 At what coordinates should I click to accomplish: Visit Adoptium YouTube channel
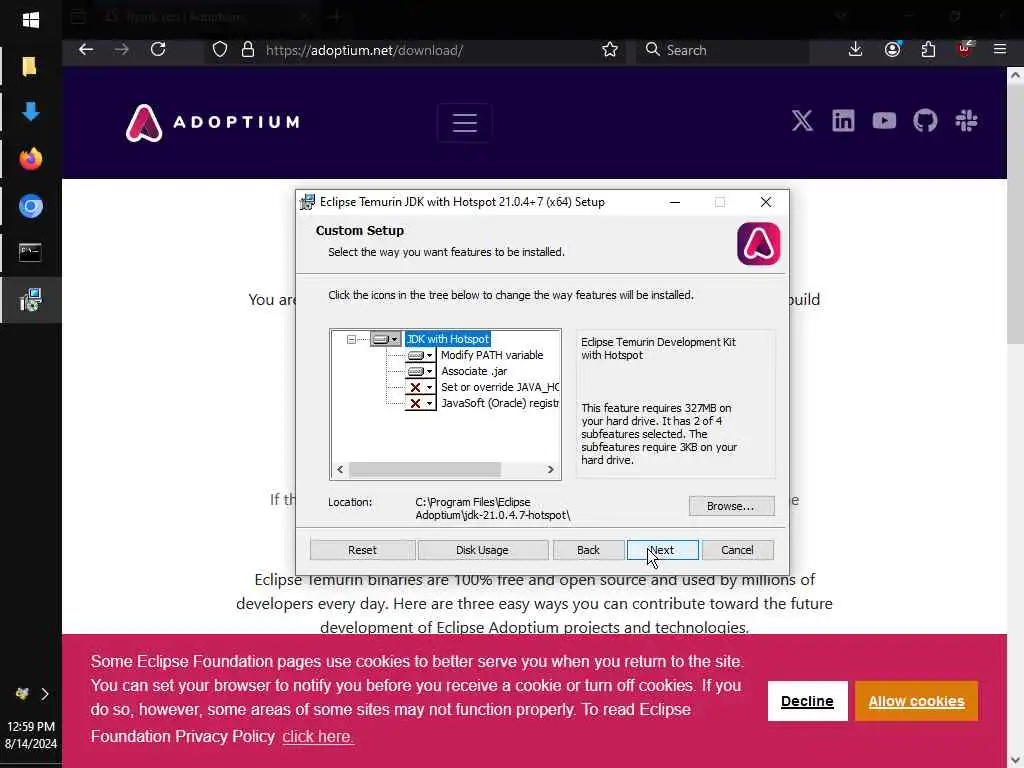point(884,121)
